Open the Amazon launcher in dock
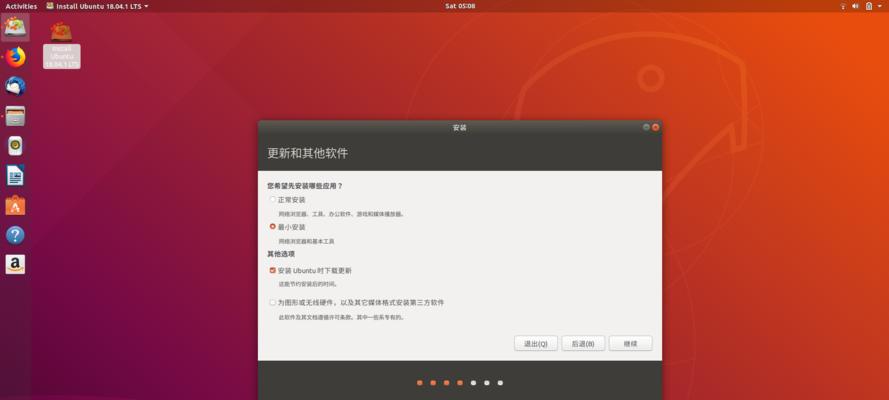 [15, 265]
